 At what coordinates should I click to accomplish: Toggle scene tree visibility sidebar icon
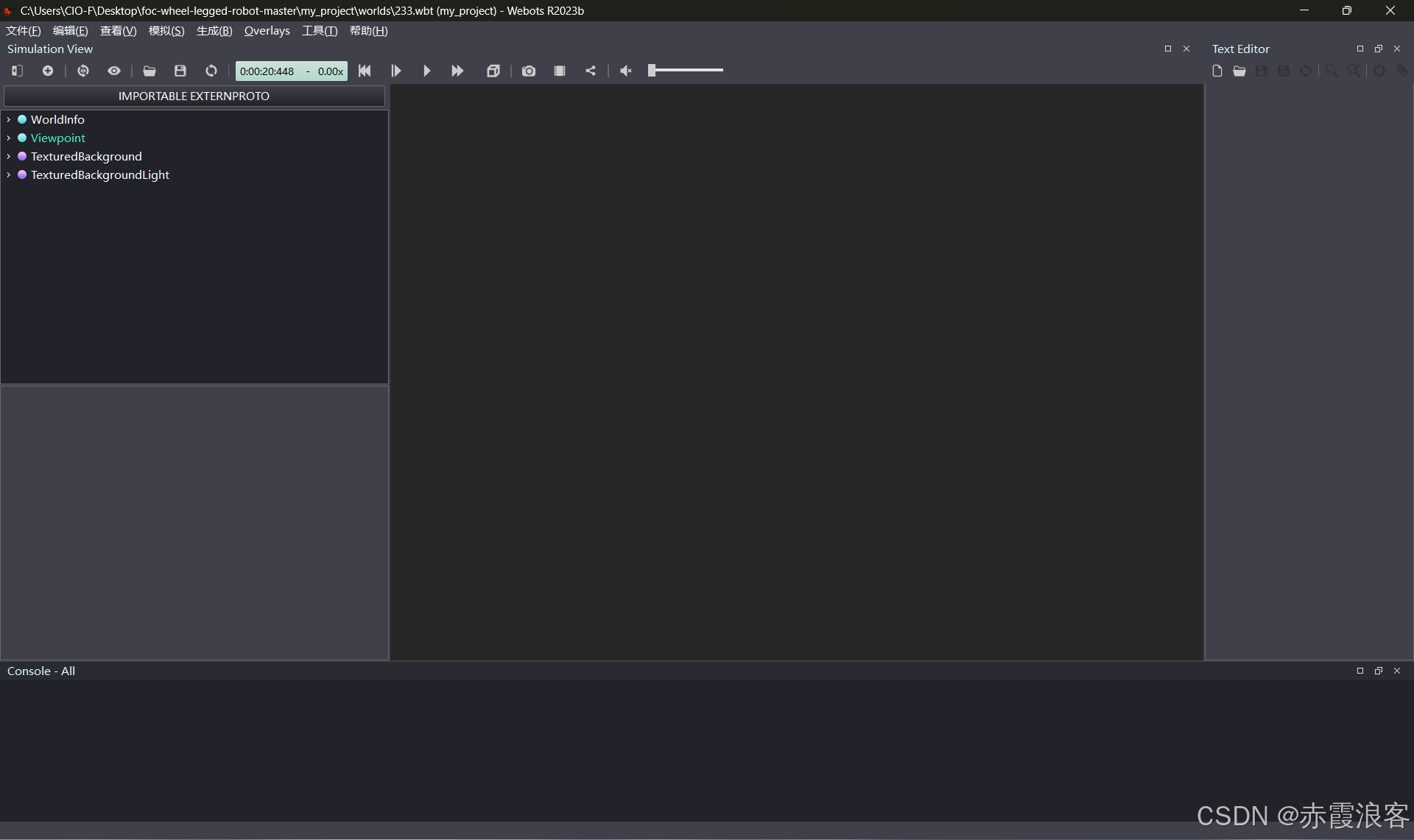click(18, 71)
